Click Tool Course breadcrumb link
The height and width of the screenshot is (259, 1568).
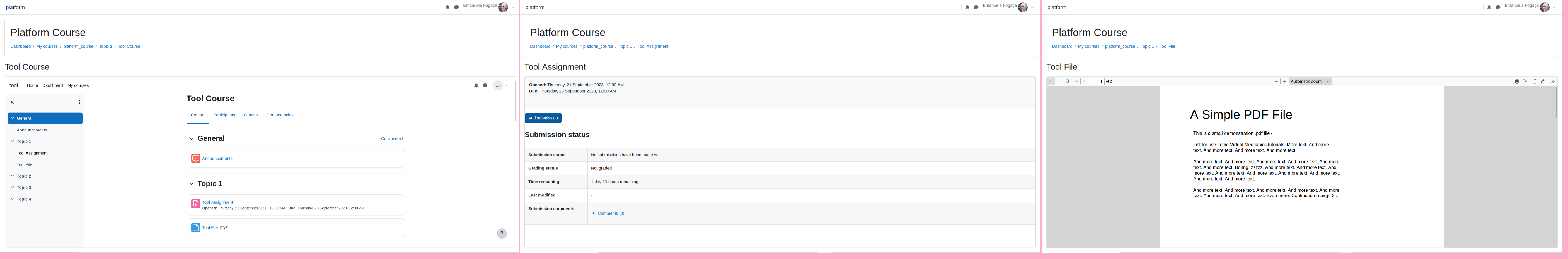[129, 46]
